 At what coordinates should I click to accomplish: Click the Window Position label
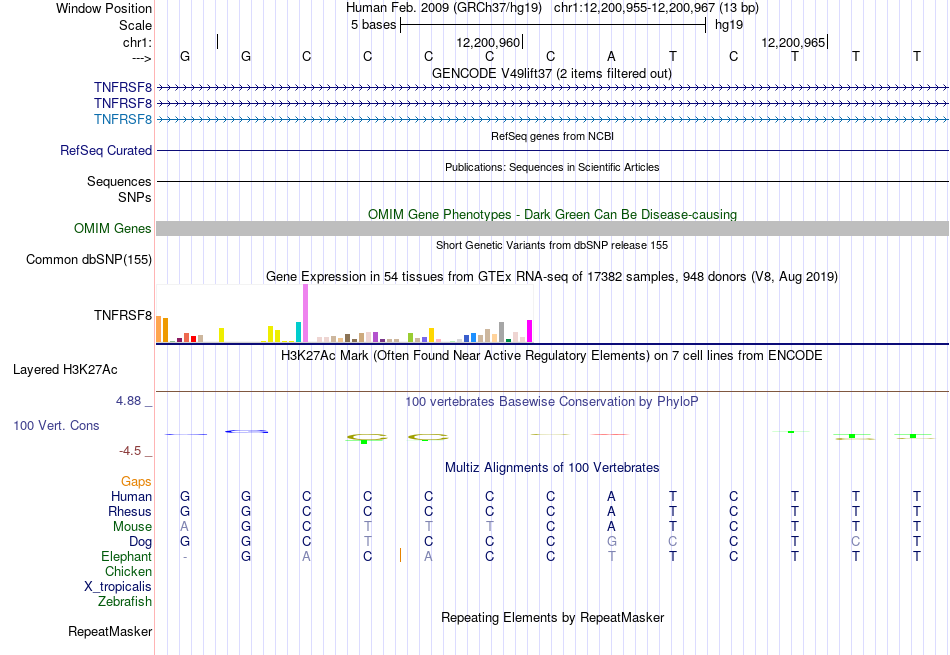click(104, 8)
